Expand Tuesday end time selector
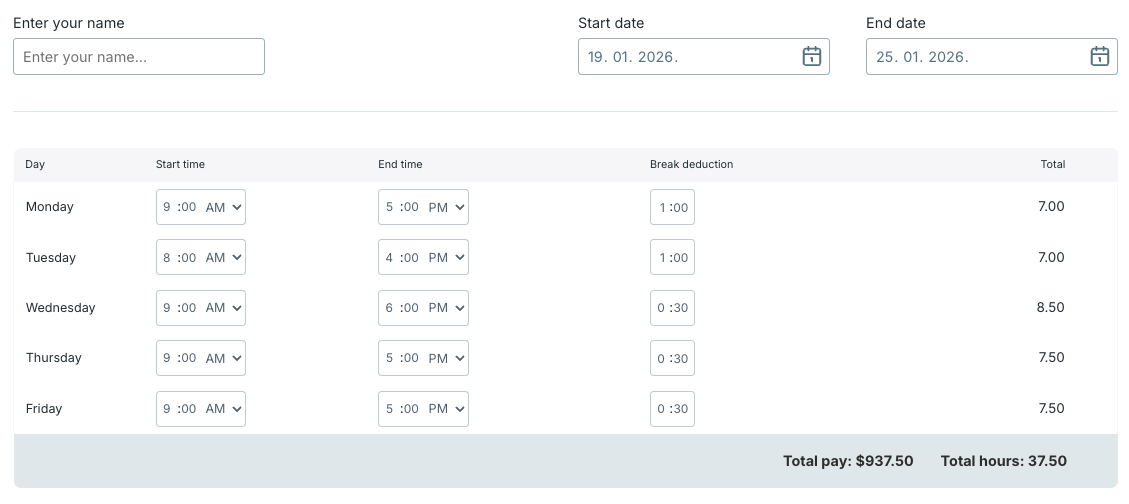 point(423,257)
